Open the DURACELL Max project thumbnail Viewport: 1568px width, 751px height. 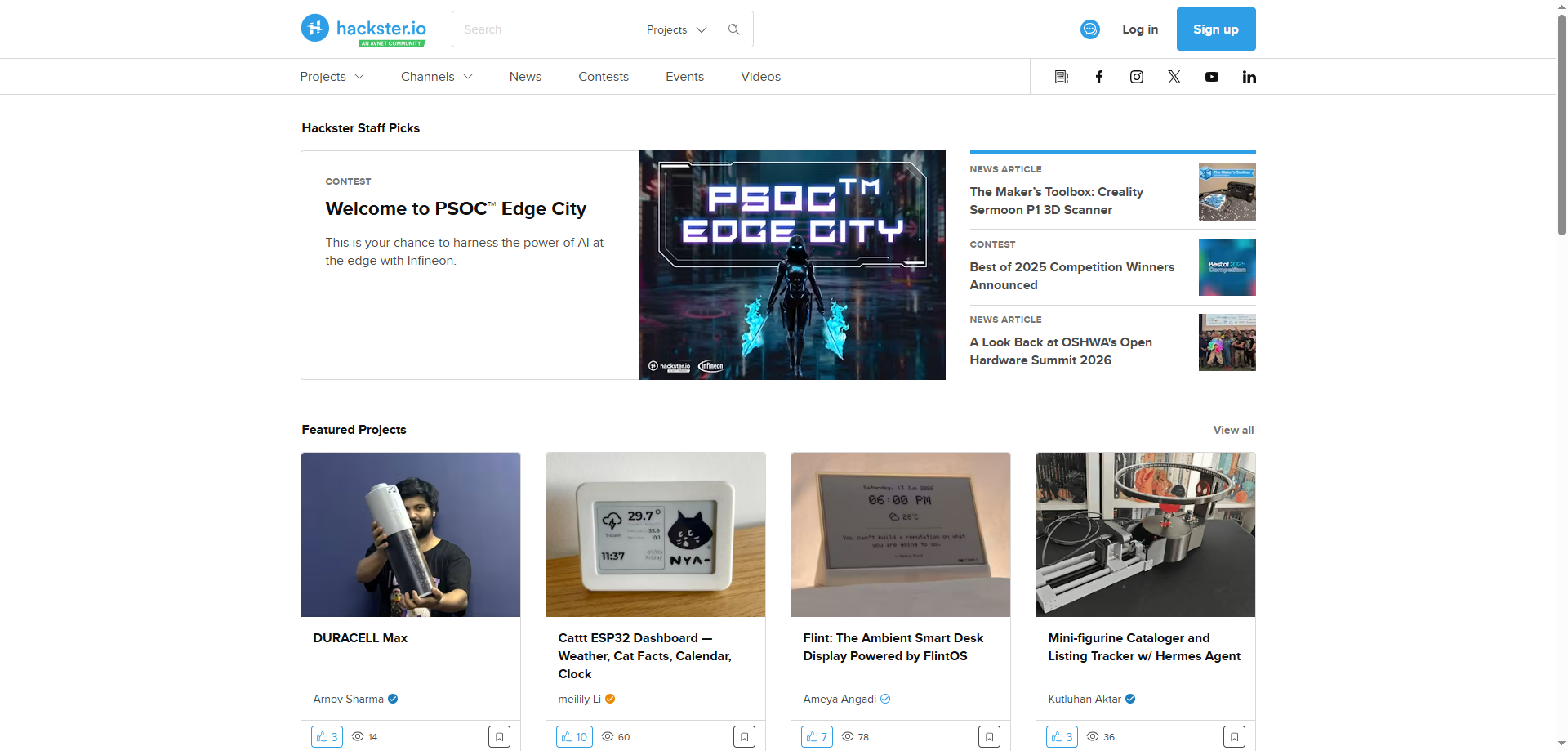click(411, 534)
